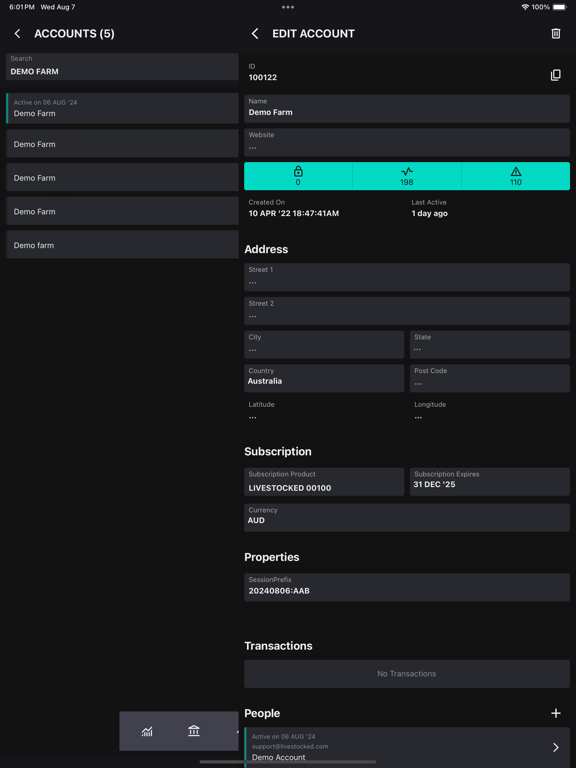This screenshot has height=768, width=576.
Task: Open the warnings segment showing 110
Action: click(516, 176)
